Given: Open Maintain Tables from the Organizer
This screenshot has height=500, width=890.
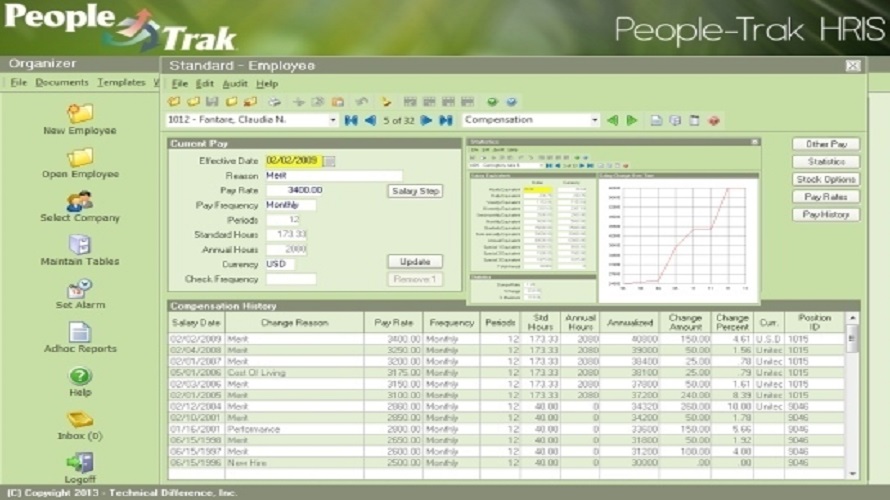Looking at the screenshot, I should (79, 245).
